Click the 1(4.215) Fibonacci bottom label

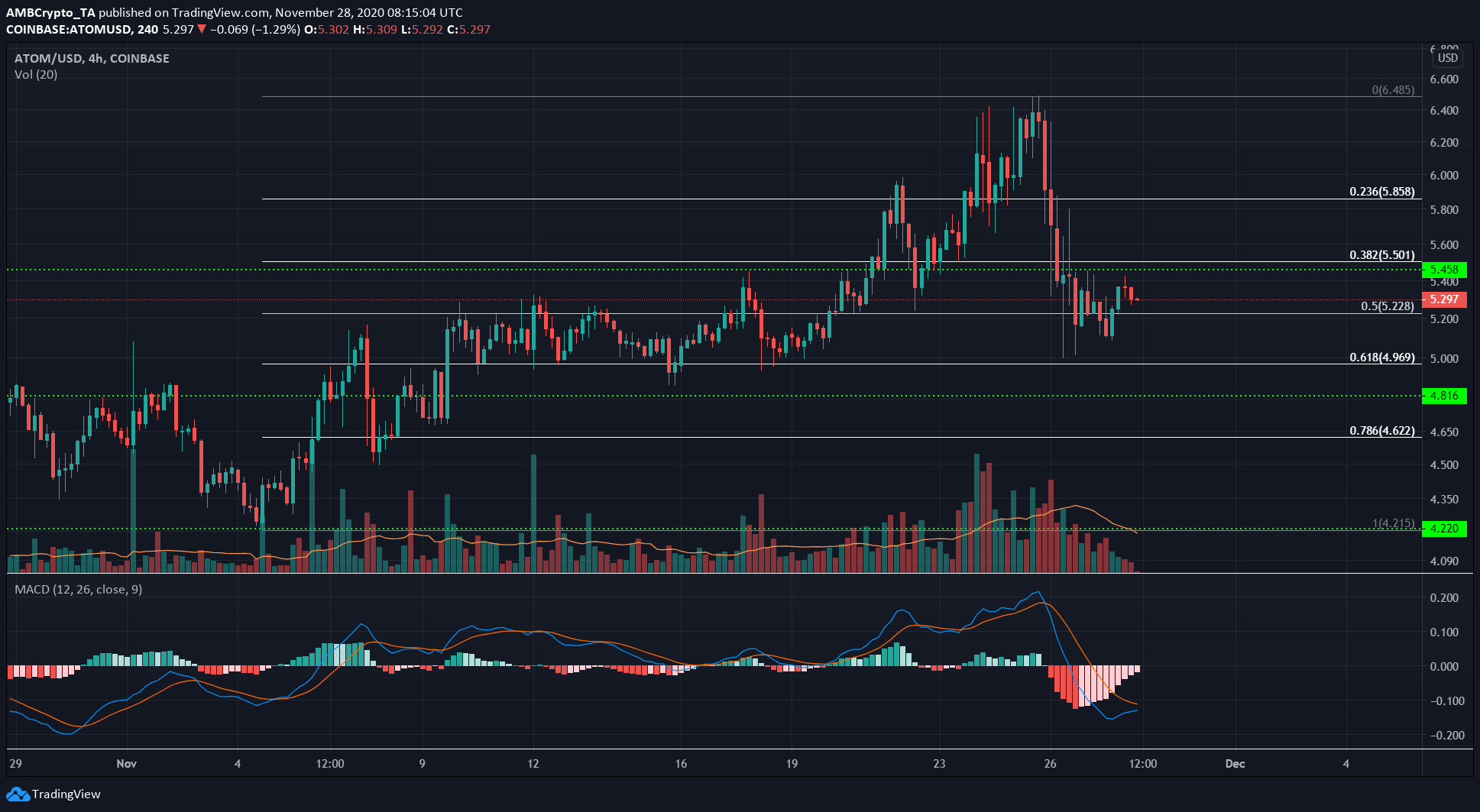[x=1394, y=523]
